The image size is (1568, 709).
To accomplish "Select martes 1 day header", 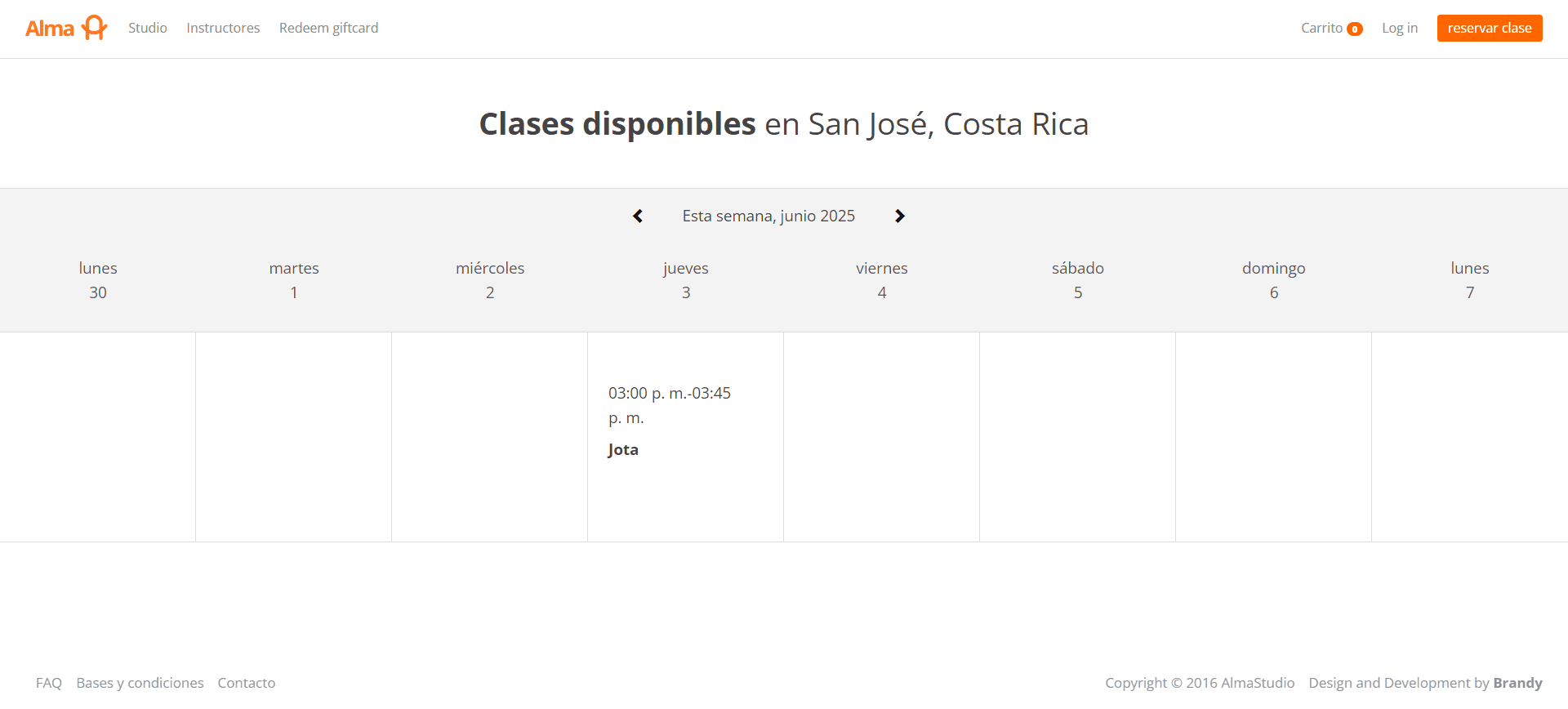I will [294, 280].
